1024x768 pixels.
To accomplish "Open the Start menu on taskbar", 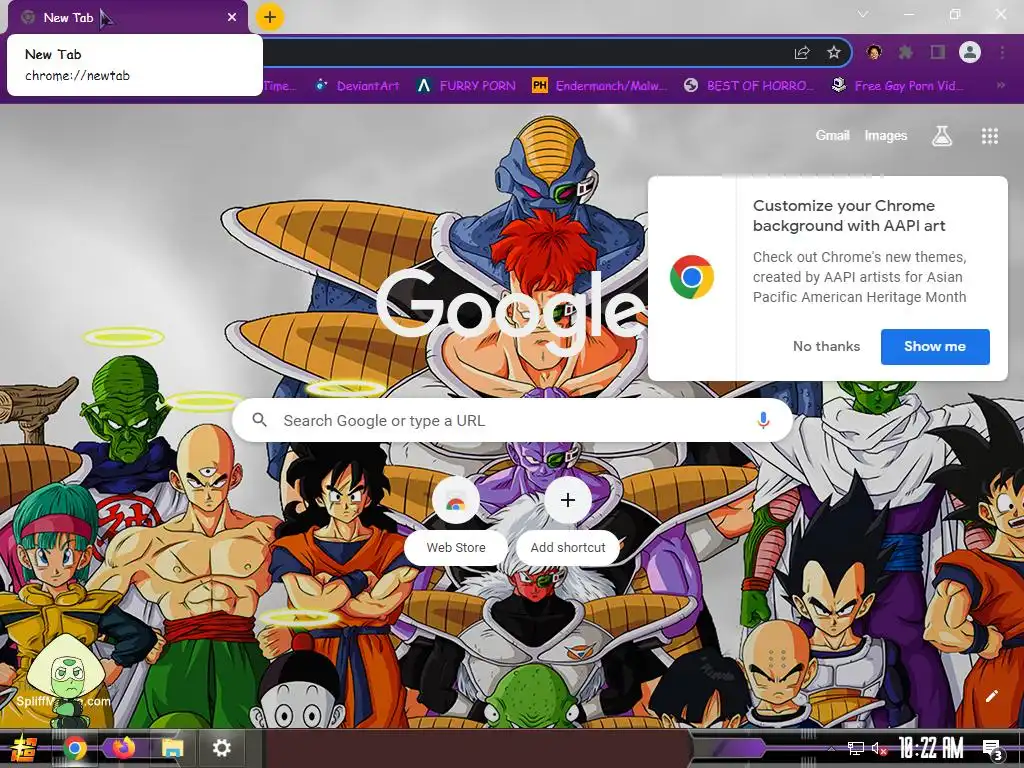I will (x=24, y=748).
